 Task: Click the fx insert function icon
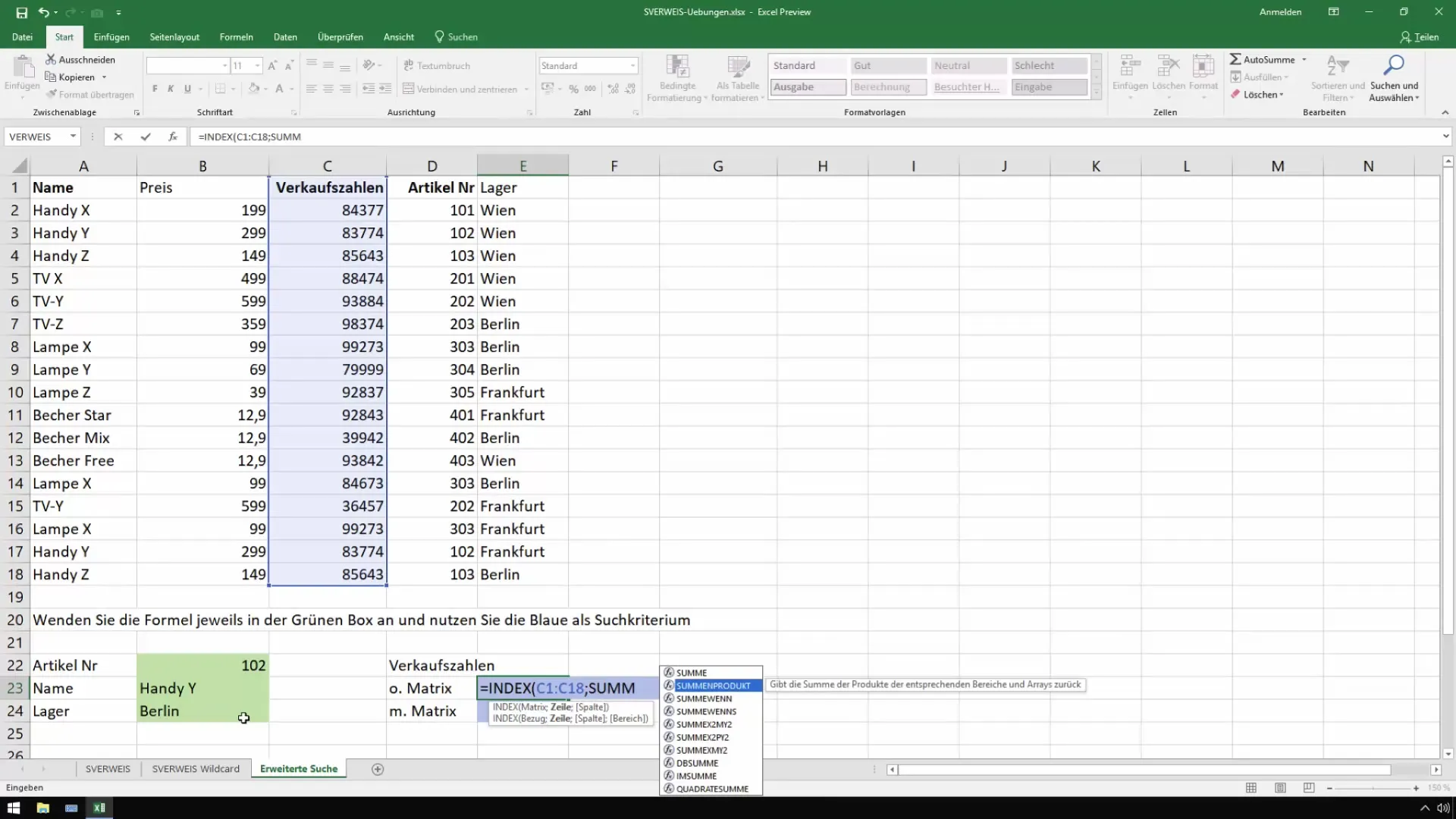(x=173, y=136)
